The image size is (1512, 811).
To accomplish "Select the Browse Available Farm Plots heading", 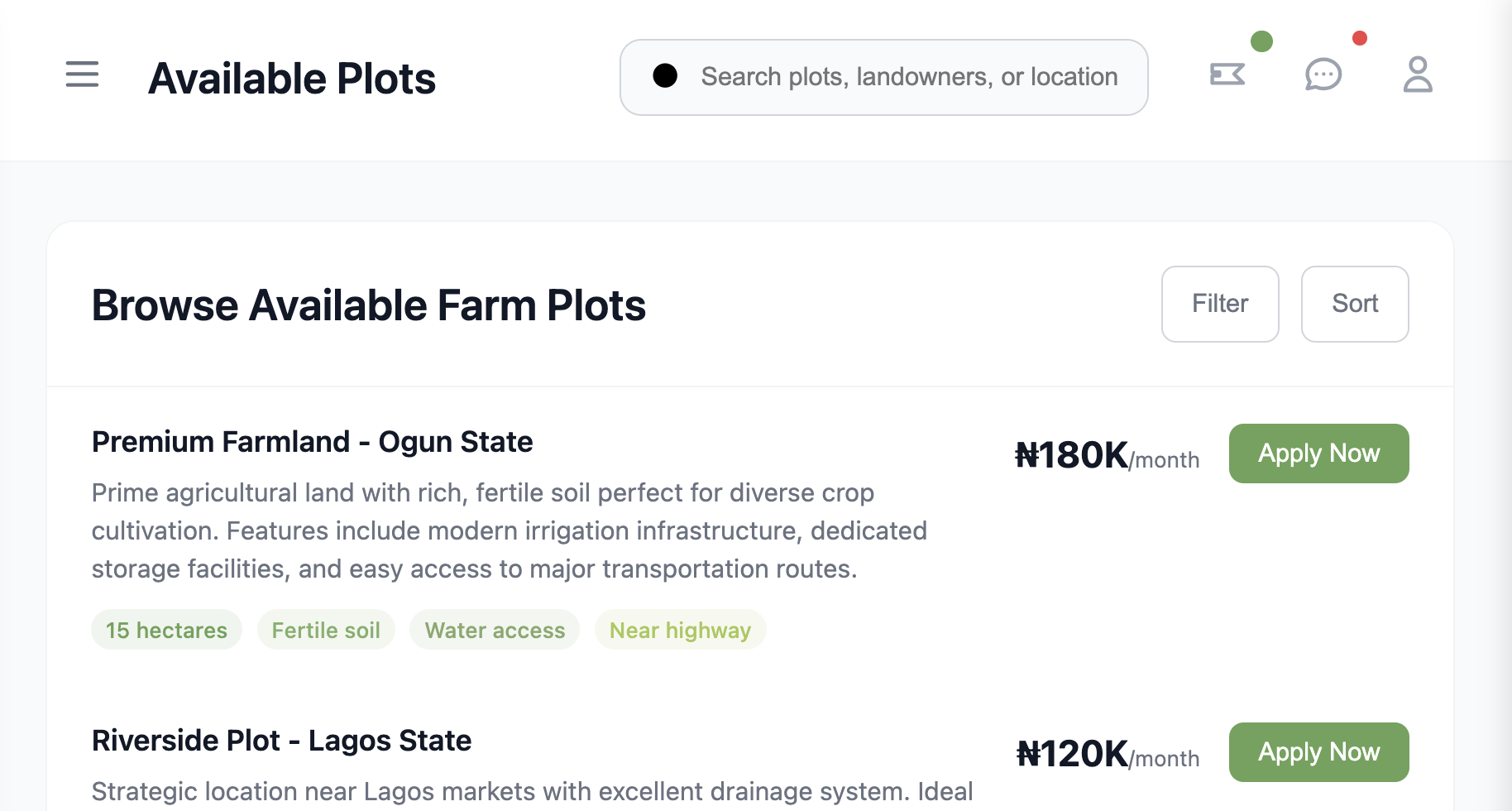I will point(368,305).
